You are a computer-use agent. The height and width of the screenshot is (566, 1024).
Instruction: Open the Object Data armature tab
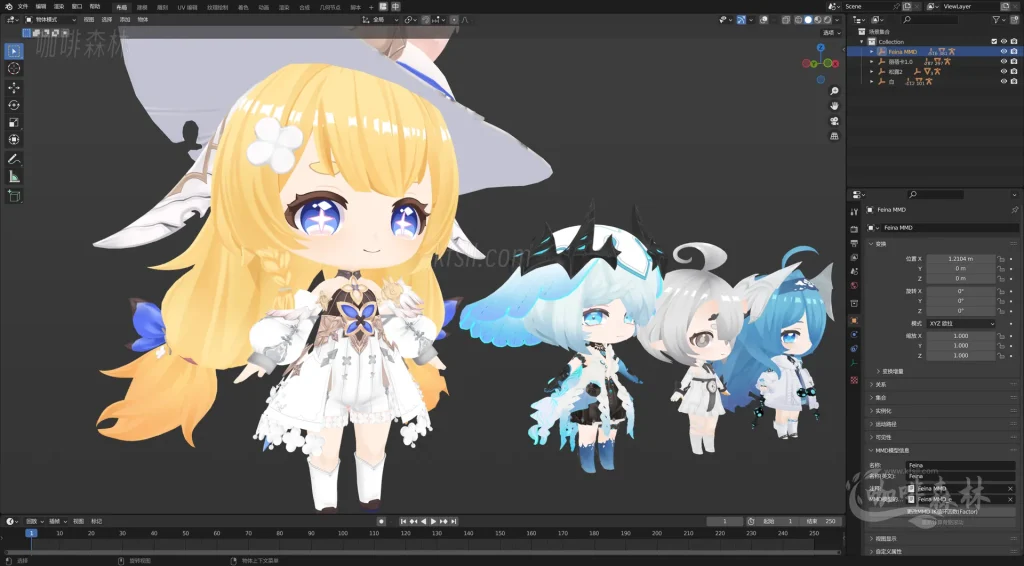(x=854, y=363)
